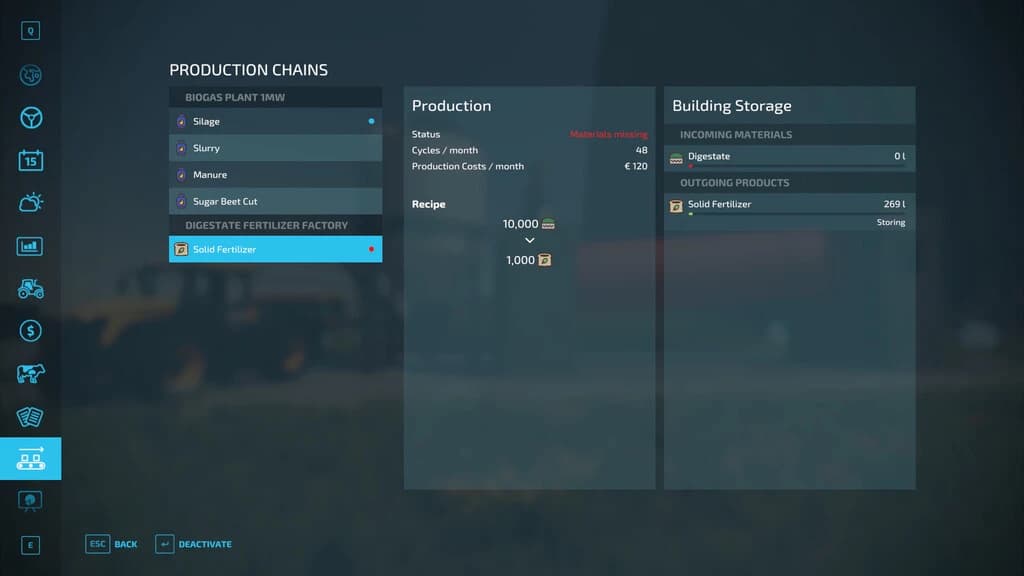Open the finances dollar coin icon
This screenshot has height=576, width=1024.
31,331
